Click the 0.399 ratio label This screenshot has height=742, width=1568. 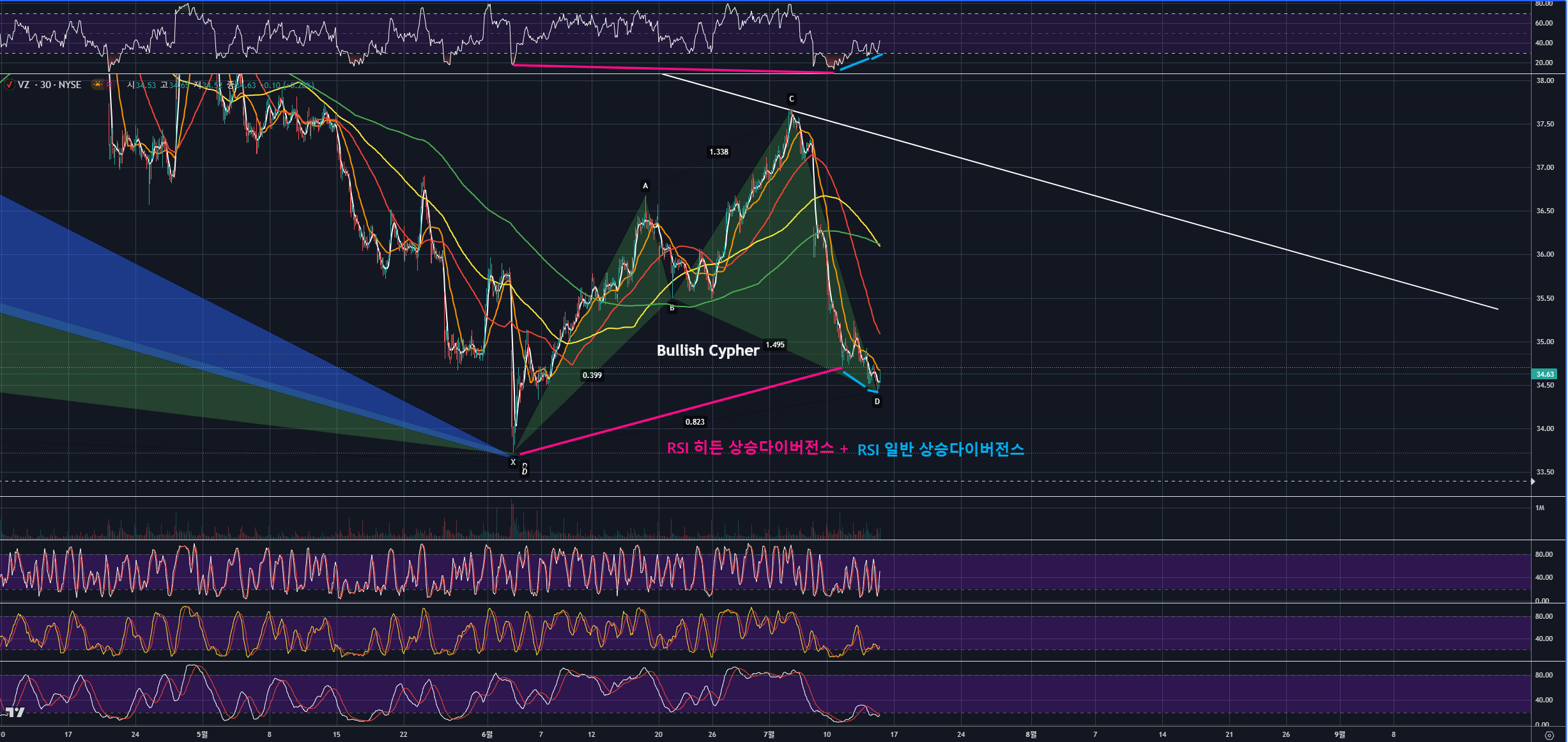coord(592,375)
